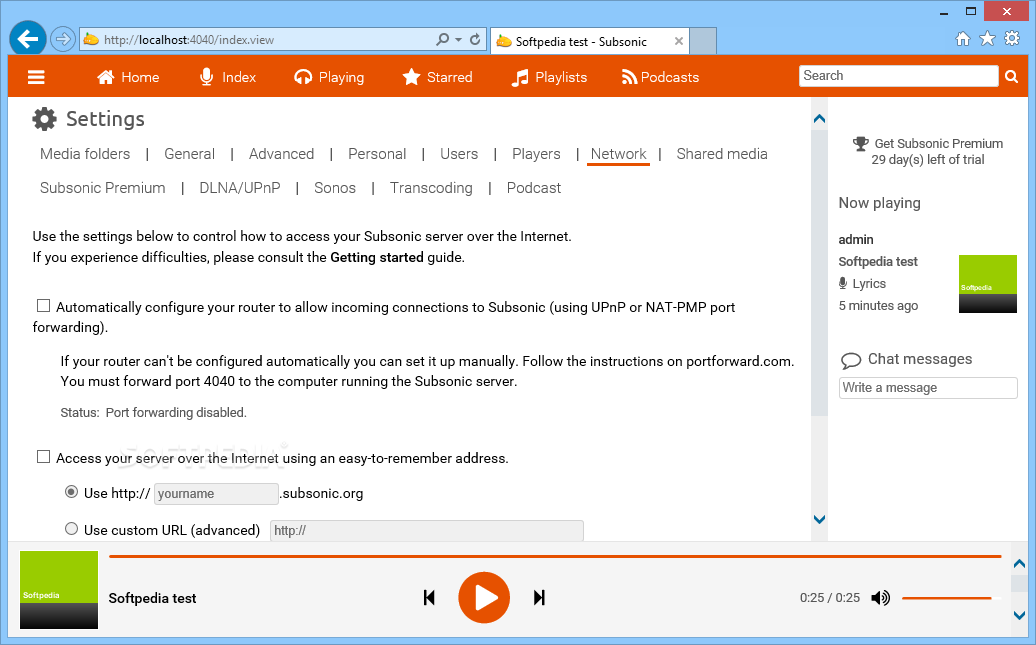The height and width of the screenshot is (645, 1036).
Task: Switch to the Personal settings tab
Action: click(377, 154)
